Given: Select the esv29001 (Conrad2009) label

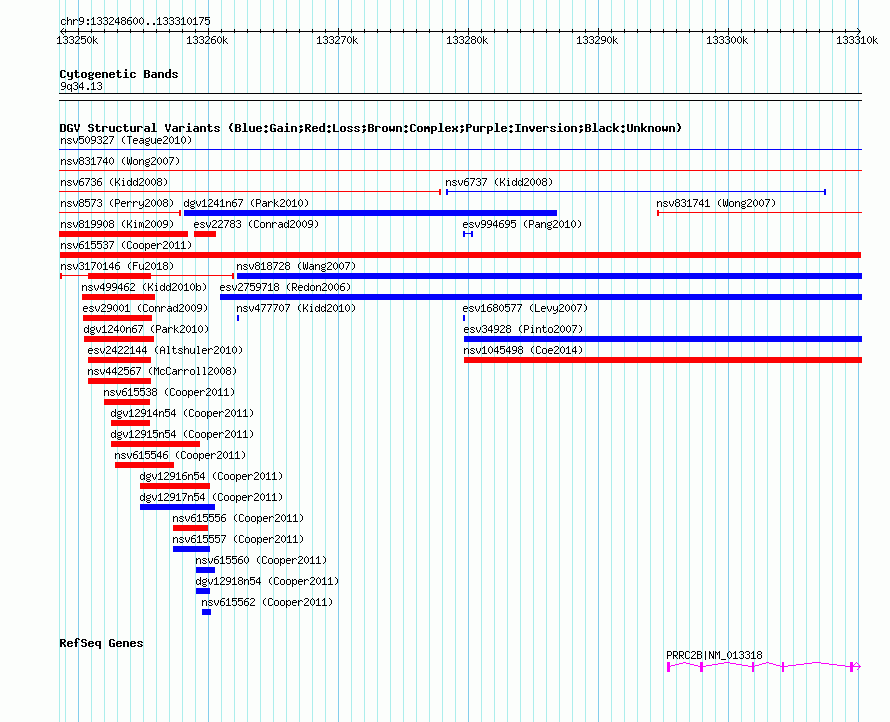Looking at the screenshot, I should point(145,308).
